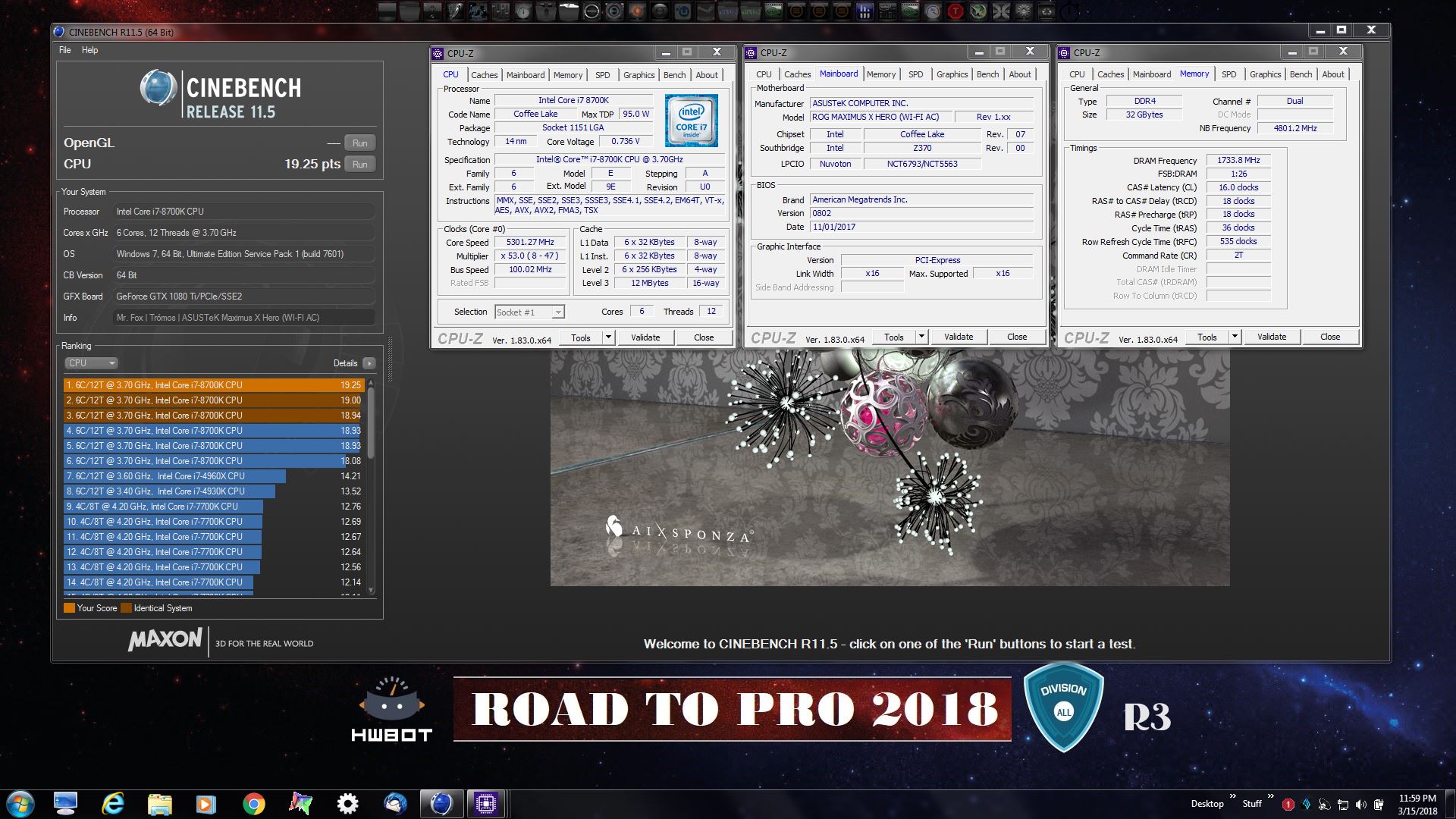The image size is (1456, 819).
Task: Select ranking row 8 i7-4930K CPU
Action: point(214,491)
